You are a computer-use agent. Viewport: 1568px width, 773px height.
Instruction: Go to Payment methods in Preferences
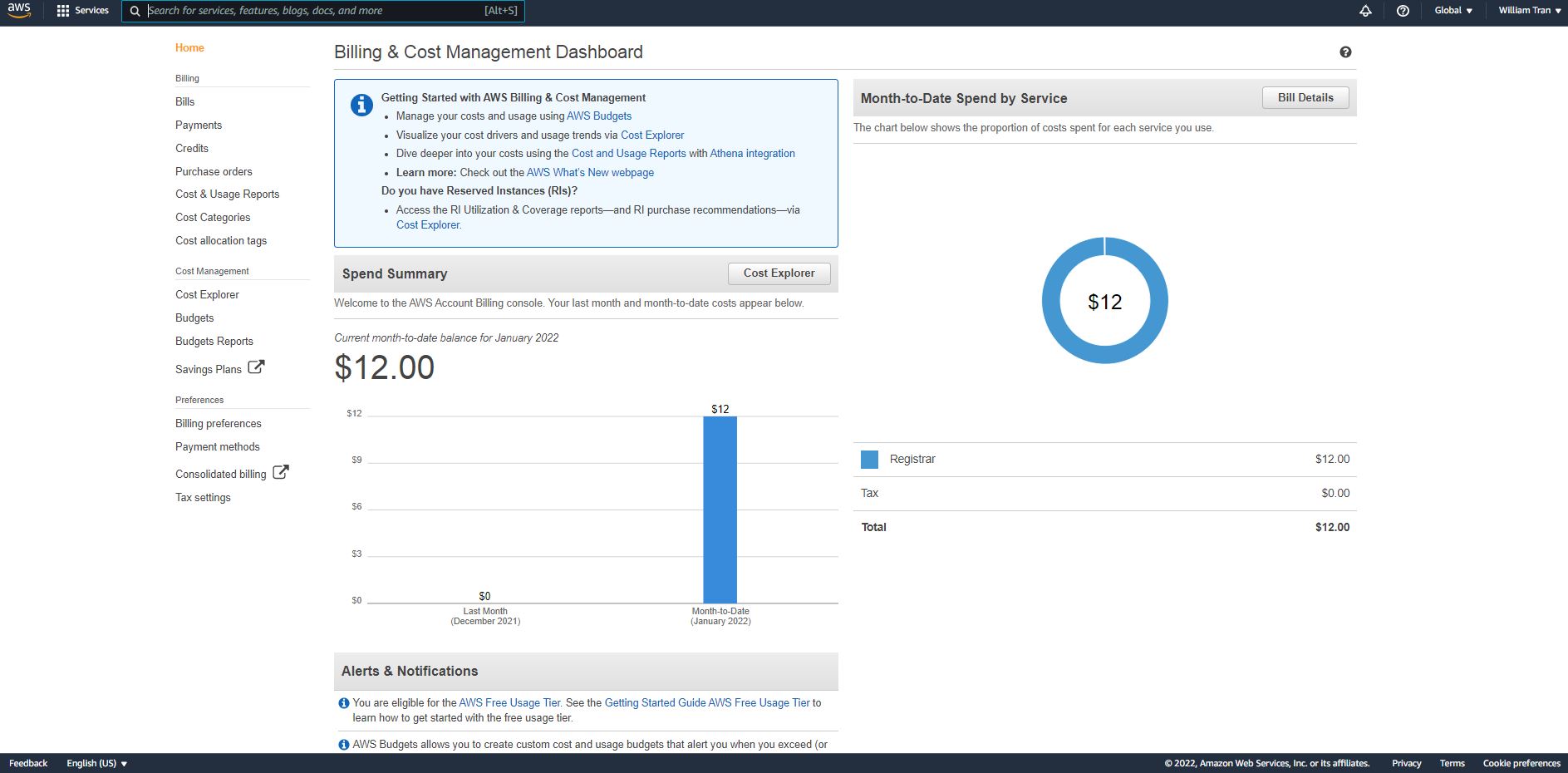pyautogui.click(x=217, y=446)
